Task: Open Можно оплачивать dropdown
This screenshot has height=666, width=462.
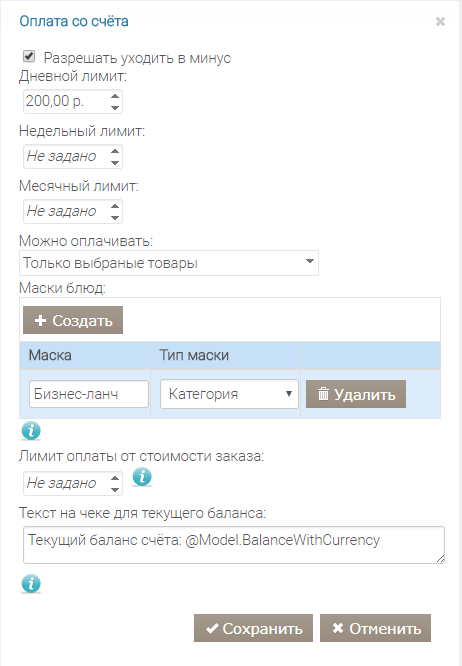Action: [x=169, y=263]
